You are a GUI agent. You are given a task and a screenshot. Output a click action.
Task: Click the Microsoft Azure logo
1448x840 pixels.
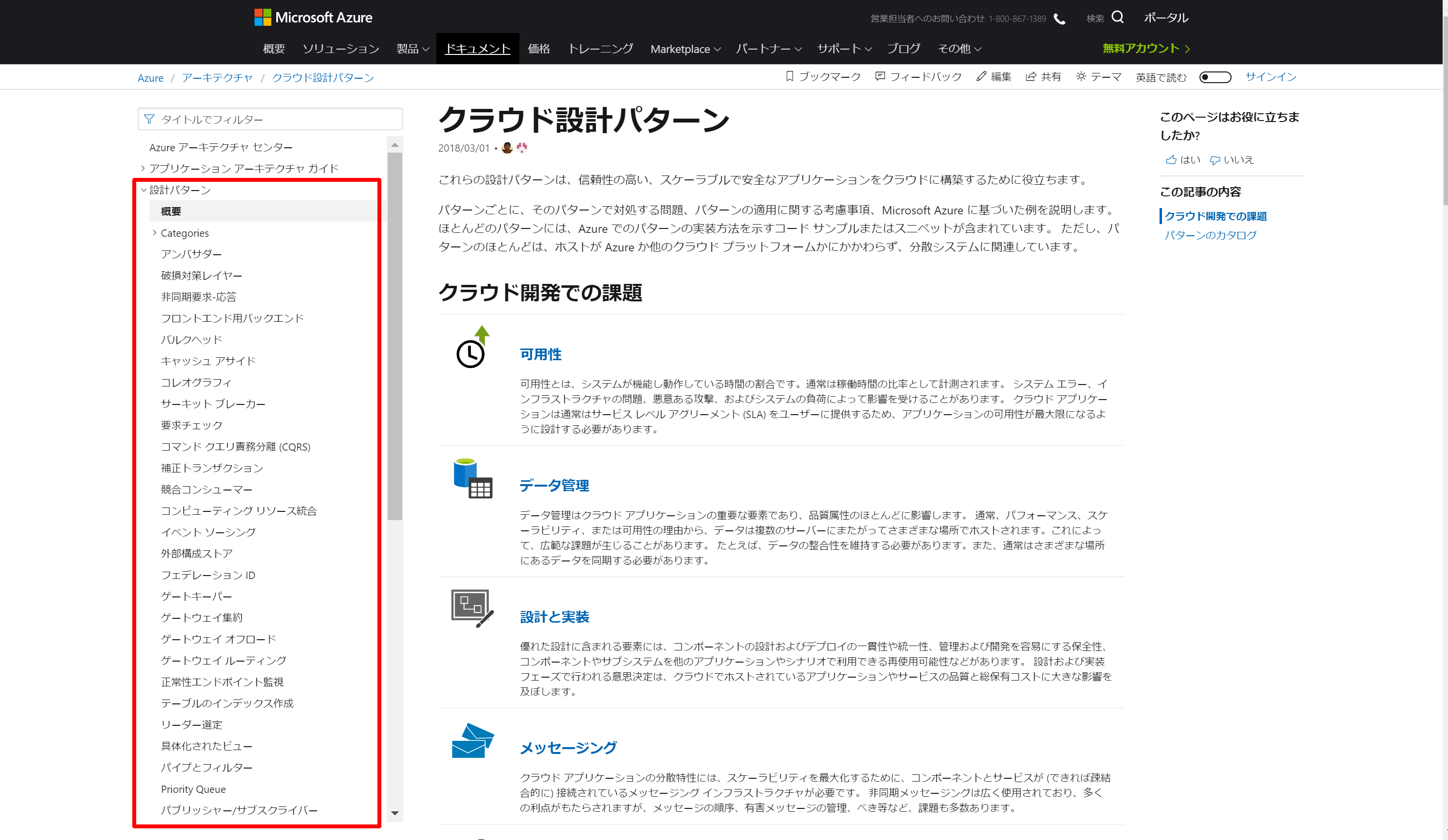(313, 17)
